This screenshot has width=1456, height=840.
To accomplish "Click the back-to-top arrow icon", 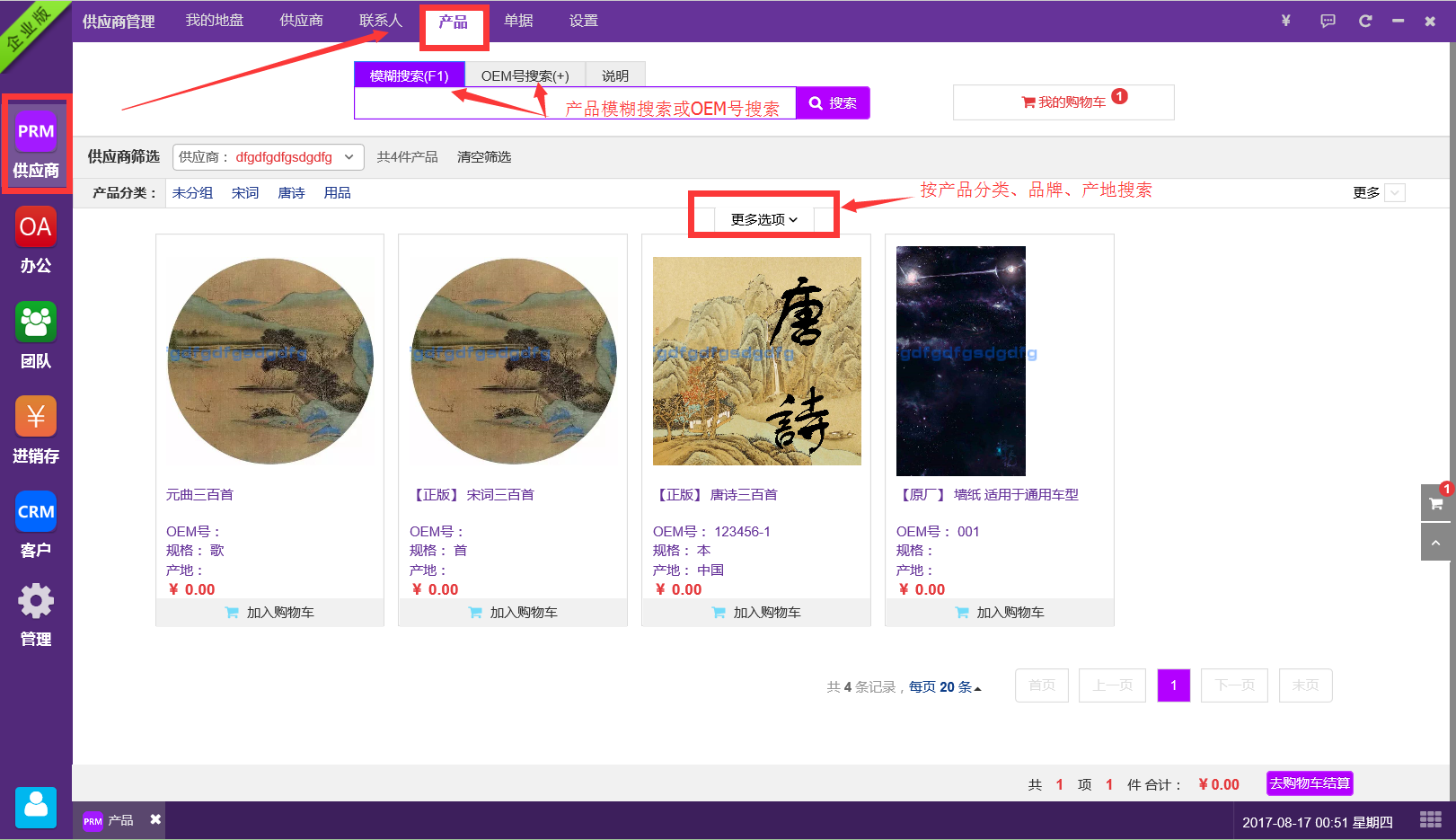I will pyautogui.click(x=1435, y=543).
